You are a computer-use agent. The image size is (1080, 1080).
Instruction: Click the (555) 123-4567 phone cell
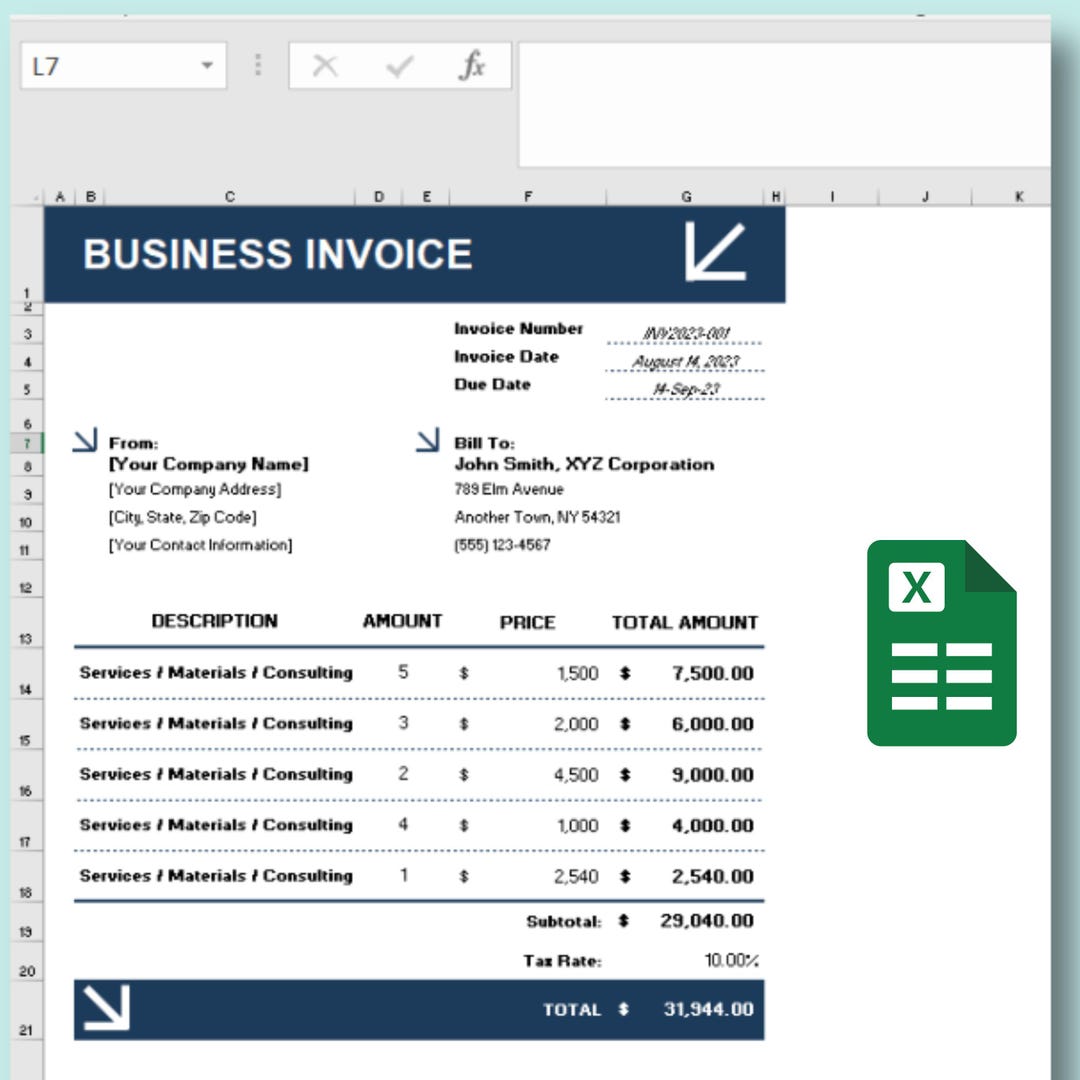[502, 545]
